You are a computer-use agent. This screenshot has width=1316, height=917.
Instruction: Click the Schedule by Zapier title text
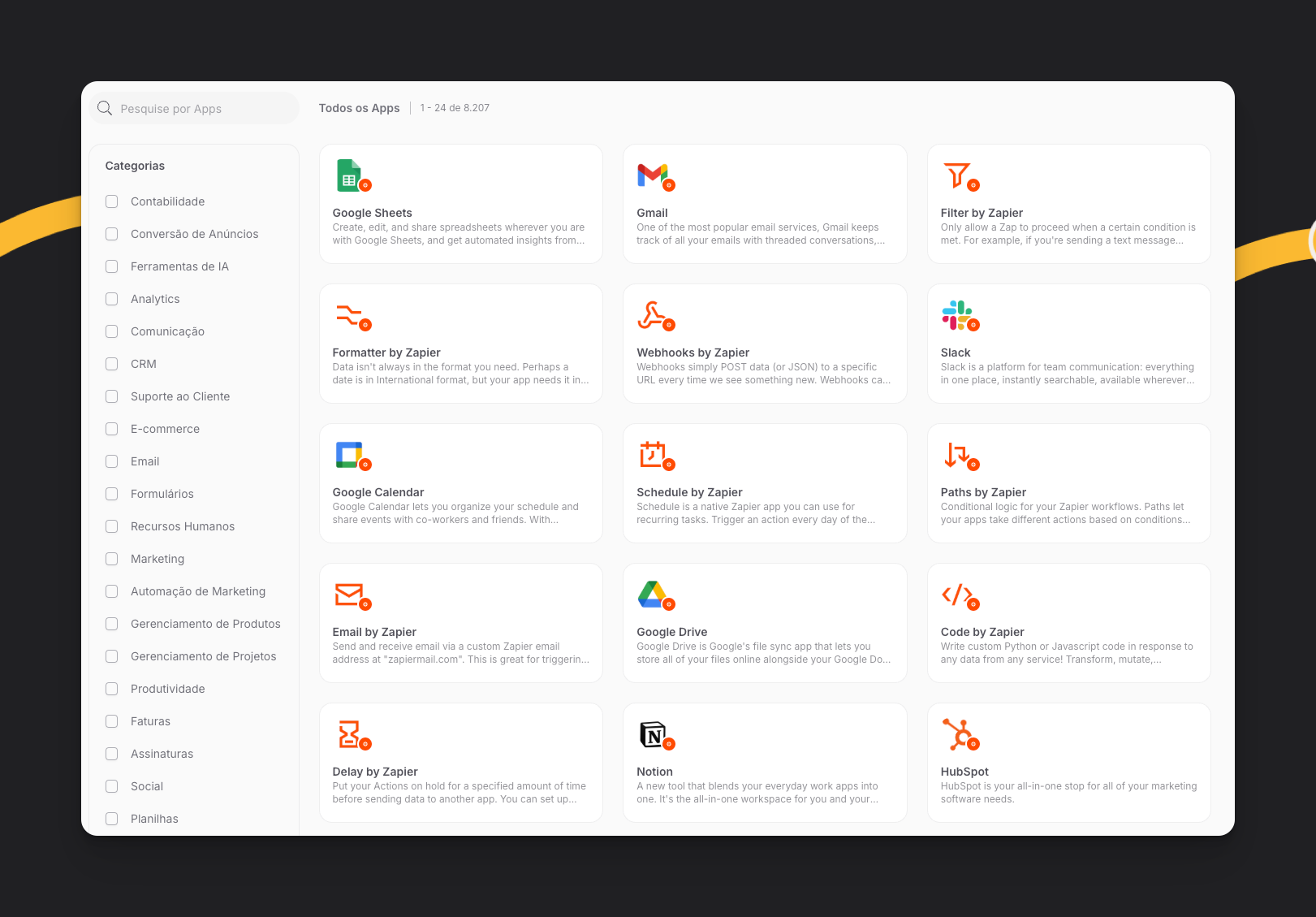pyautogui.click(x=689, y=492)
